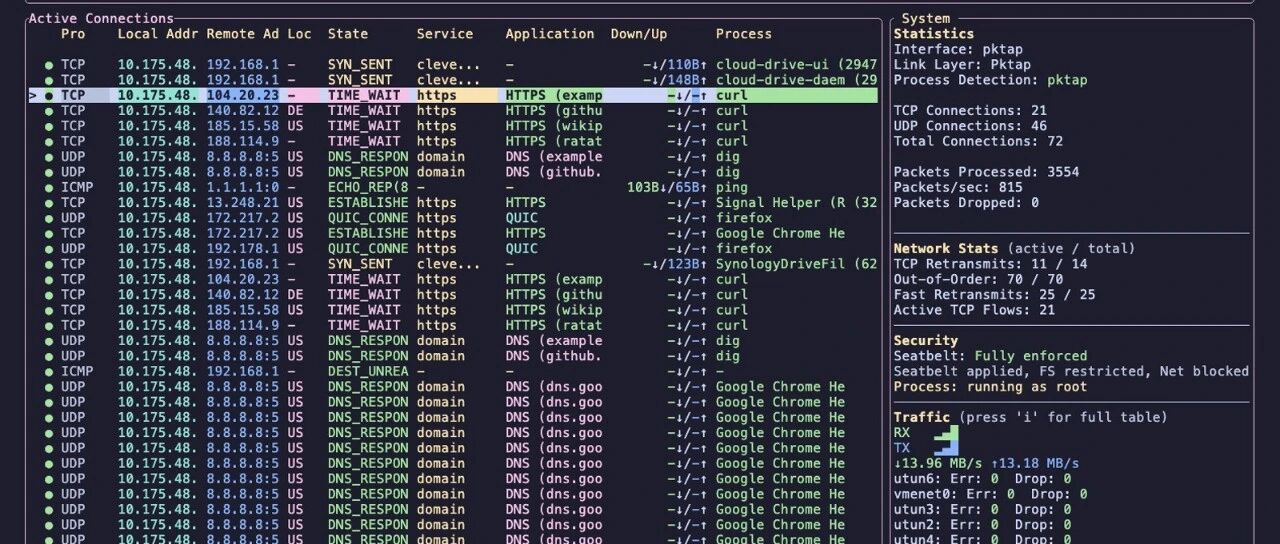Click the 'Total Connections: 72' stat

[x=978, y=141]
